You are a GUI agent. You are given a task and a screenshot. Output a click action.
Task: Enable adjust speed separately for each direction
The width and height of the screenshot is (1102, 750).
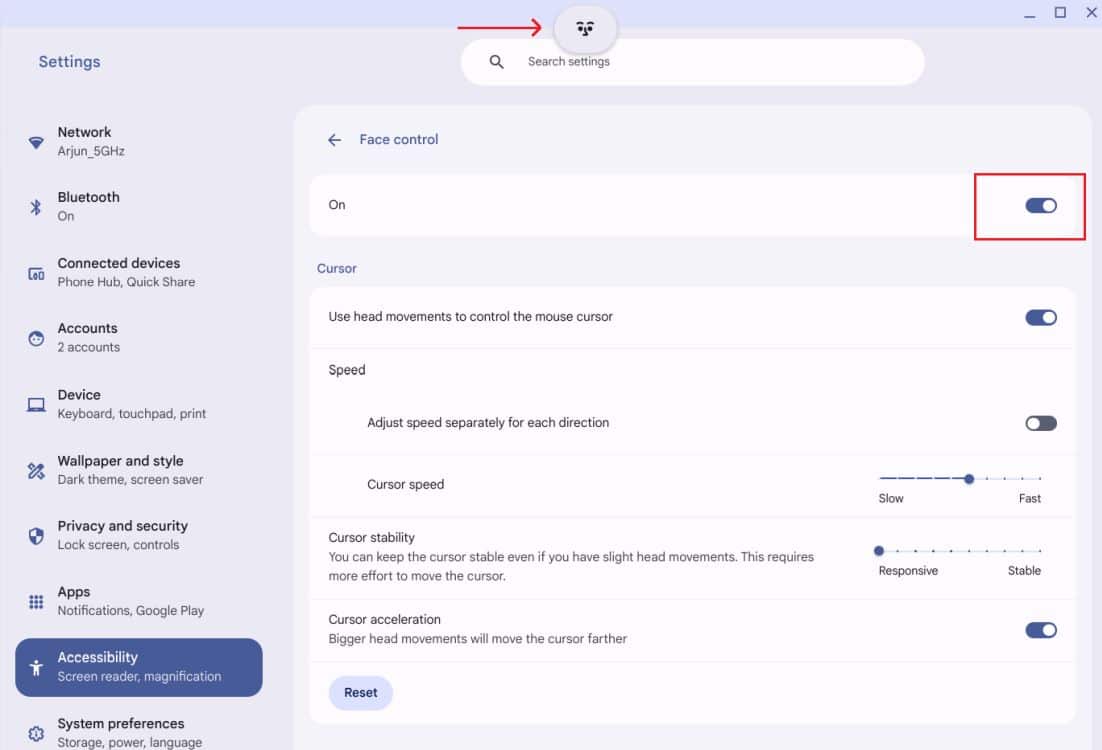(x=1040, y=424)
